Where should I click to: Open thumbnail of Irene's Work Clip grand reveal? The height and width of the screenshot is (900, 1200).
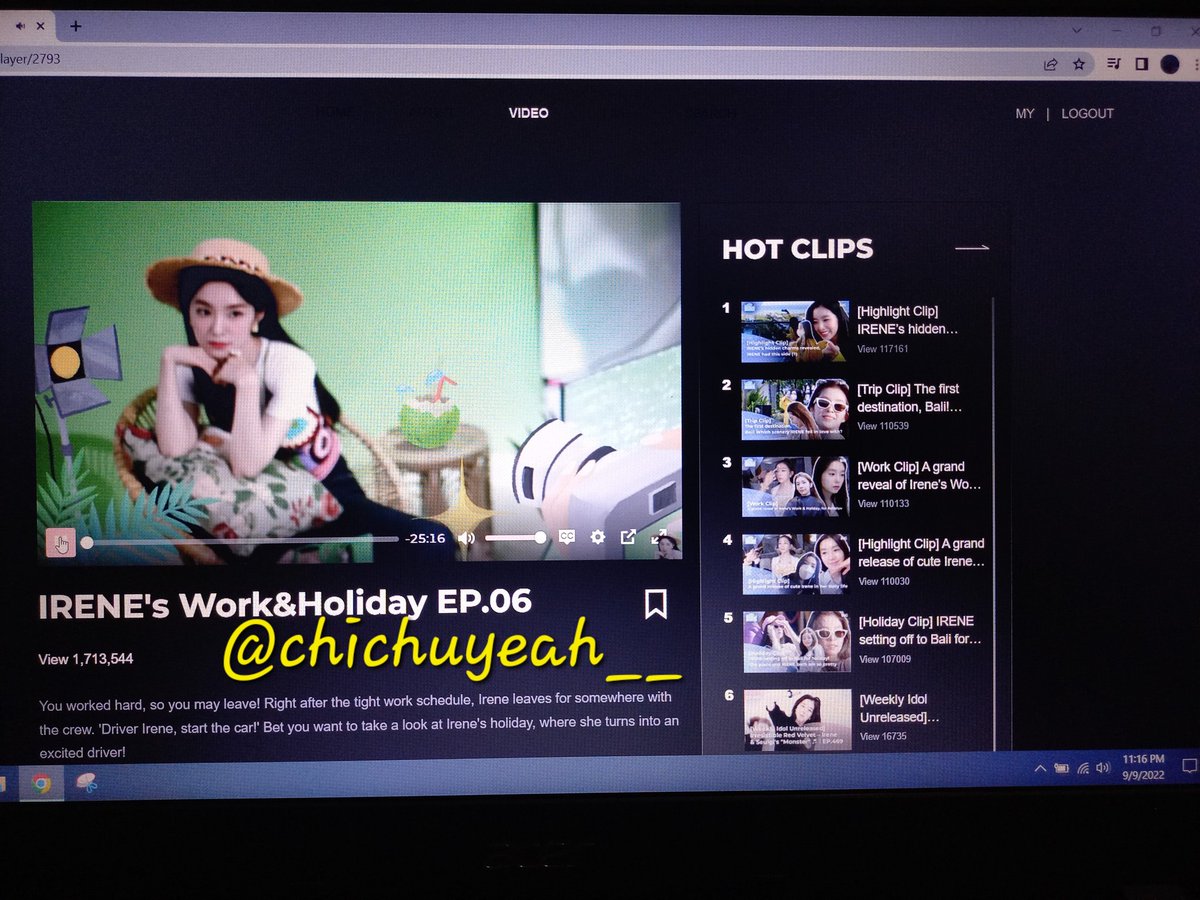(795, 486)
